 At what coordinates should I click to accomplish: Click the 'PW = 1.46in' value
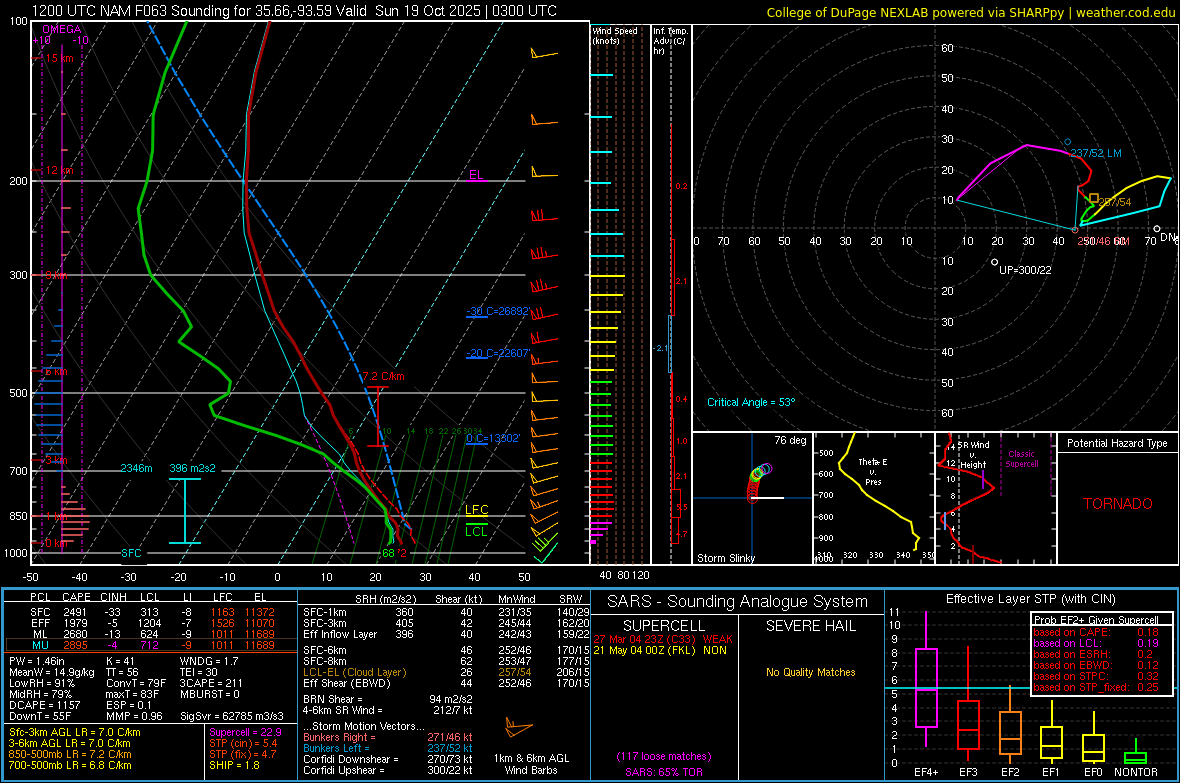point(39,661)
